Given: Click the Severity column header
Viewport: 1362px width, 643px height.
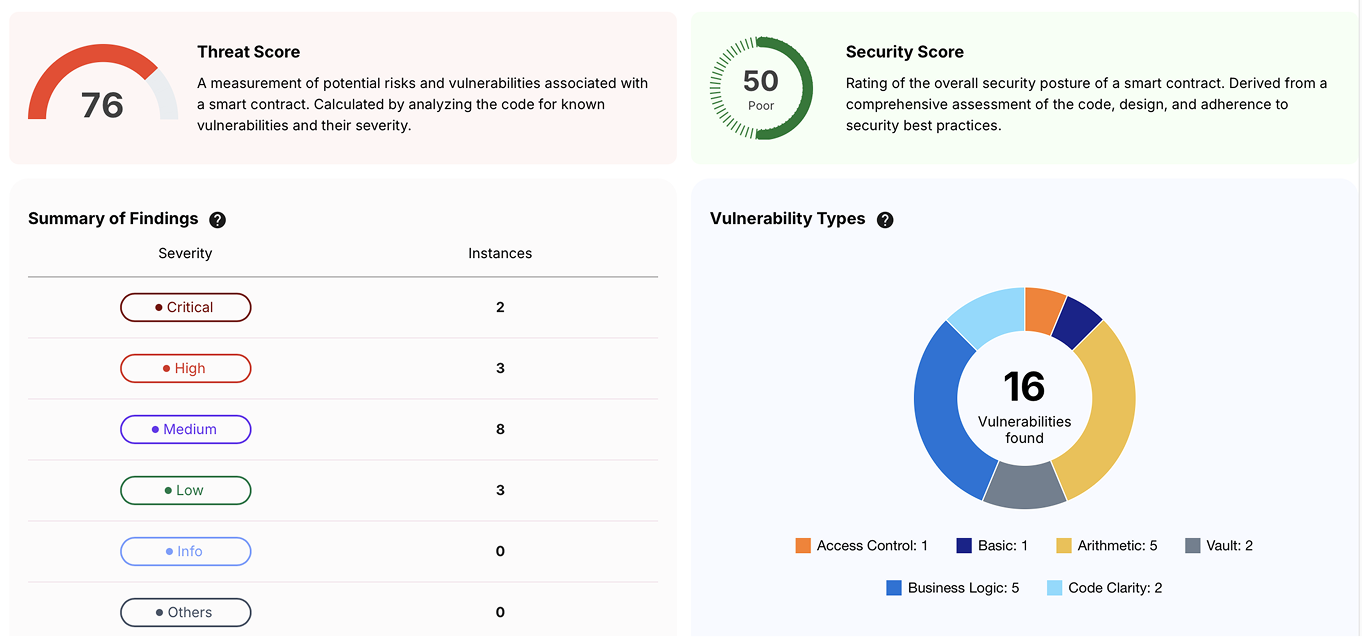Looking at the screenshot, I should point(185,253).
